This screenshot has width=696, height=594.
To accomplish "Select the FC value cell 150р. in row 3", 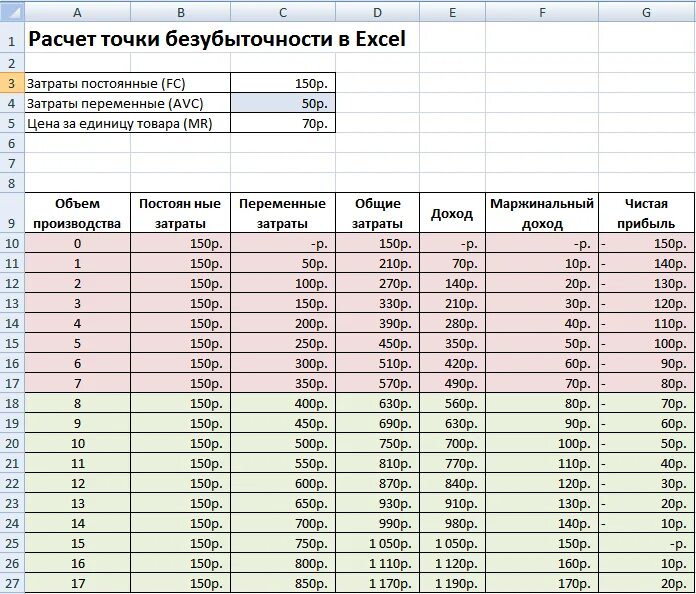I will tap(283, 83).
